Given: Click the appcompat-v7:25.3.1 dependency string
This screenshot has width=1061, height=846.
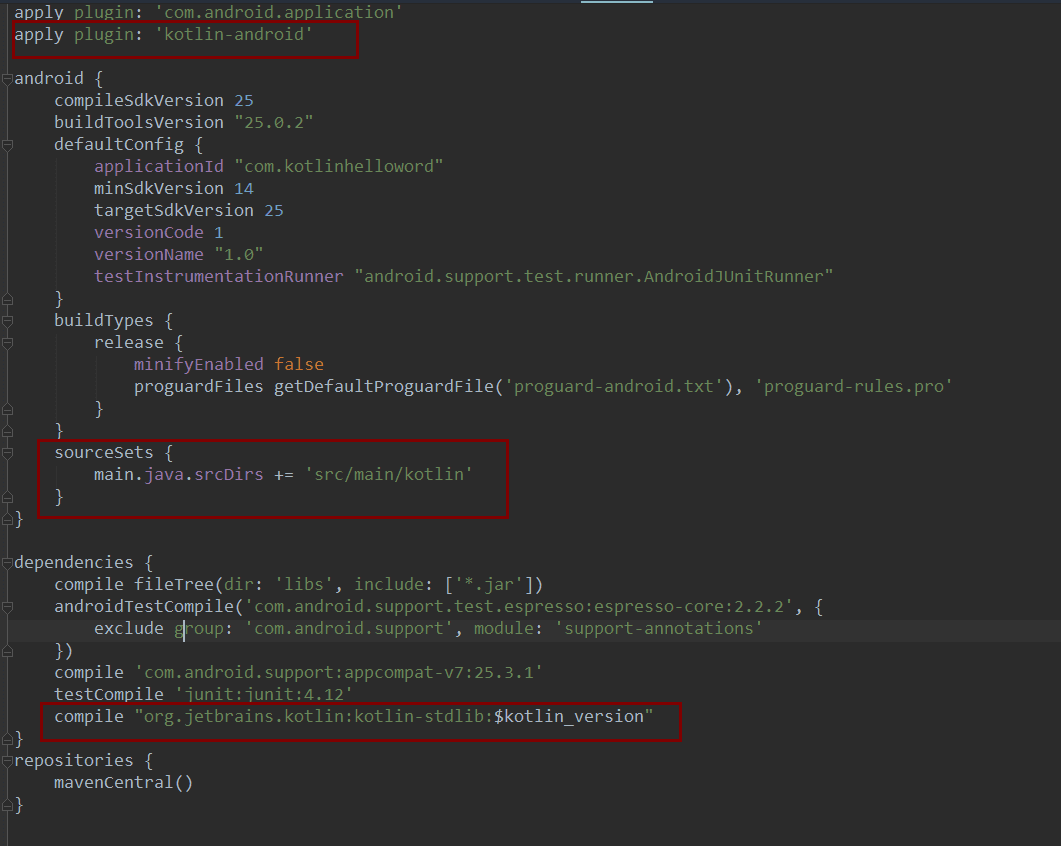Looking at the screenshot, I should coord(338,673).
